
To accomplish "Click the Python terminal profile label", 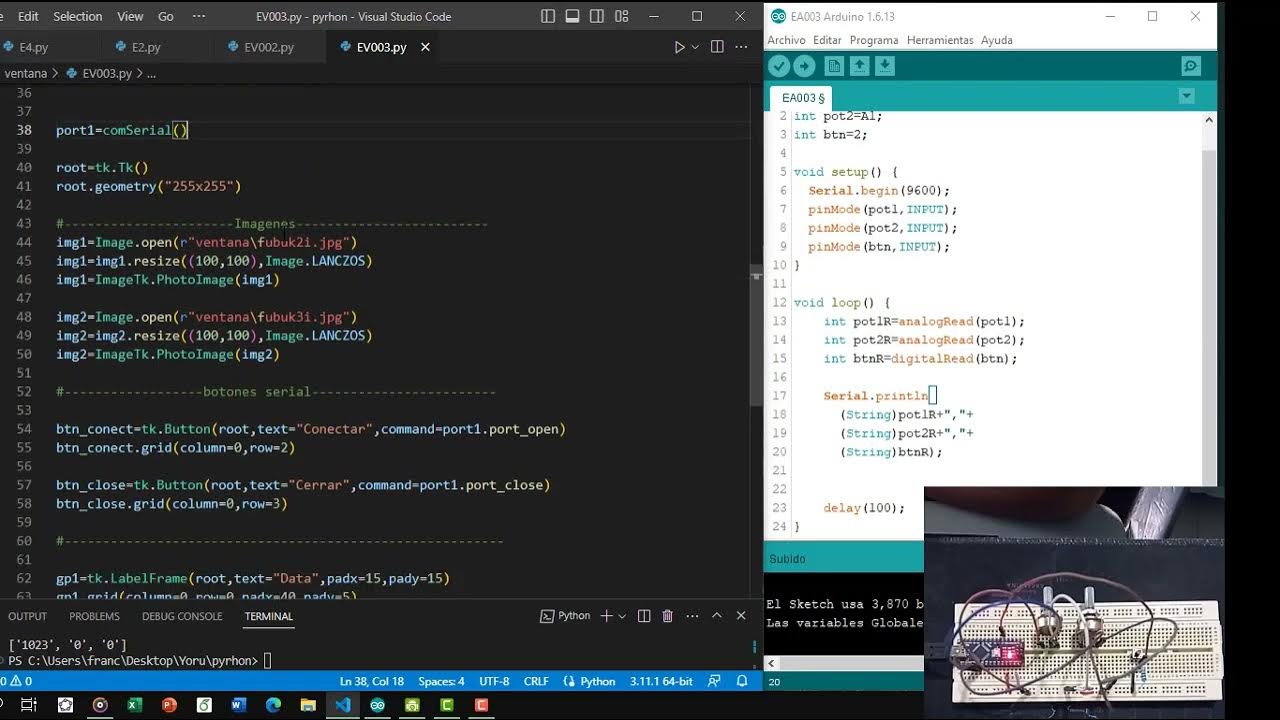I will [x=566, y=616].
